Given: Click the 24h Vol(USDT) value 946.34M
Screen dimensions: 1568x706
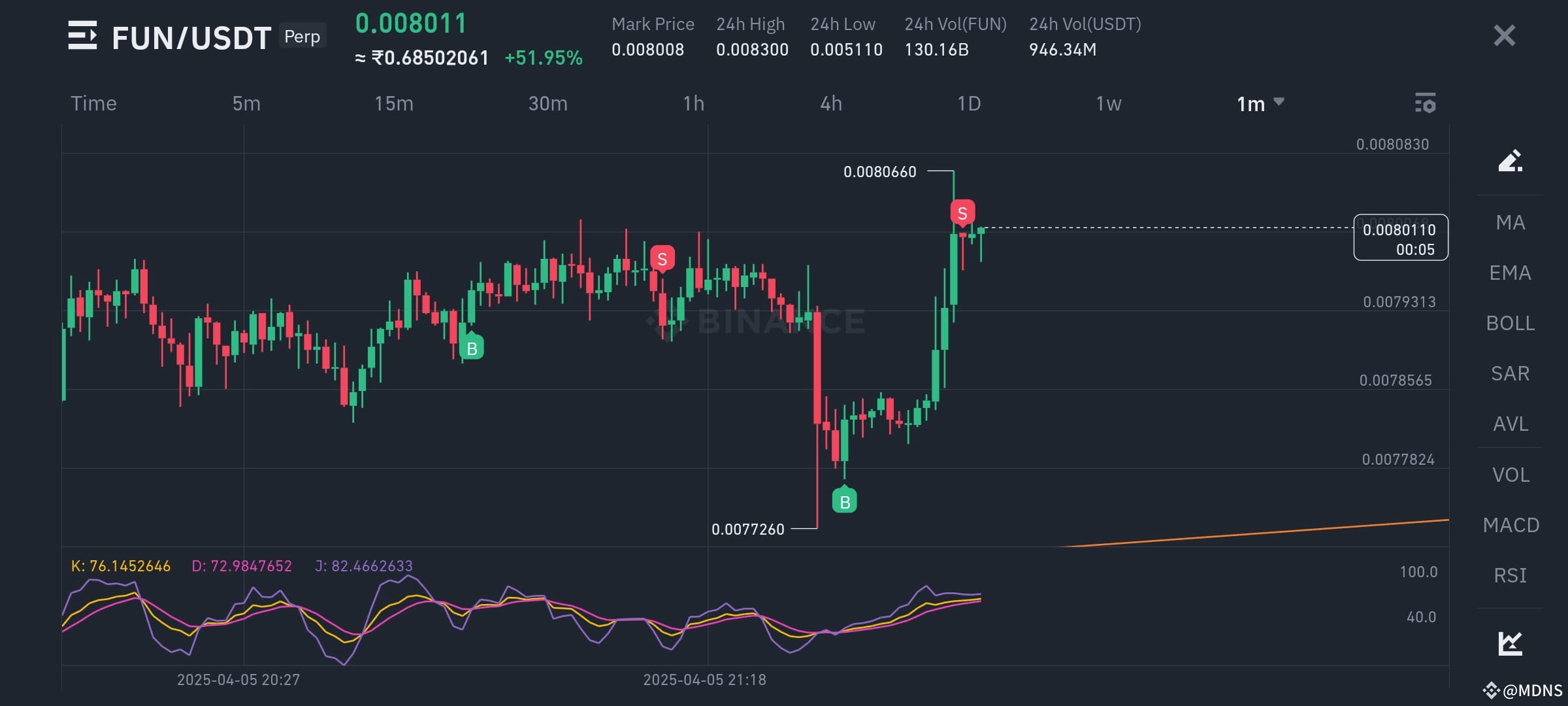Looking at the screenshot, I should pos(1062,50).
